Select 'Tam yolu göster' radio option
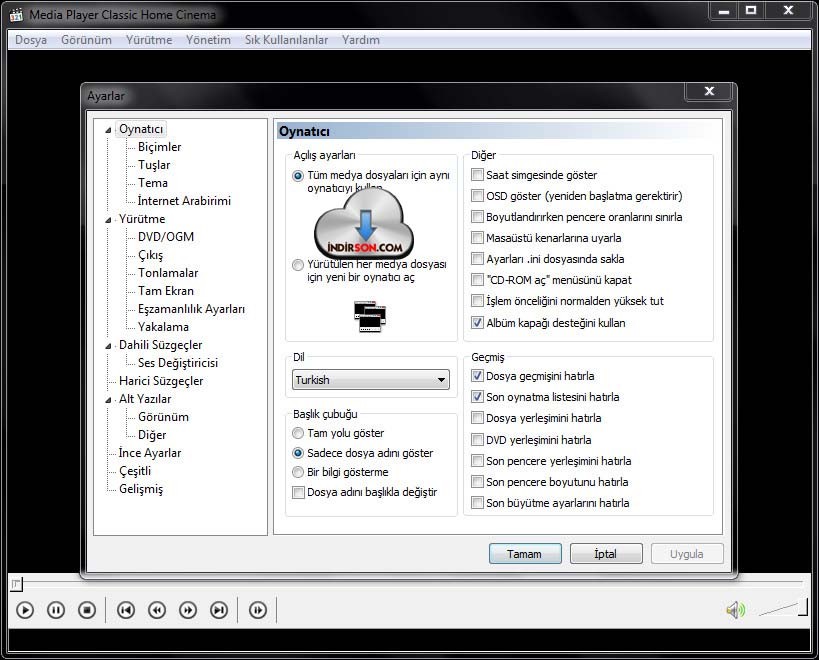Image resolution: width=819 pixels, height=660 pixels. [x=298, y=433]
